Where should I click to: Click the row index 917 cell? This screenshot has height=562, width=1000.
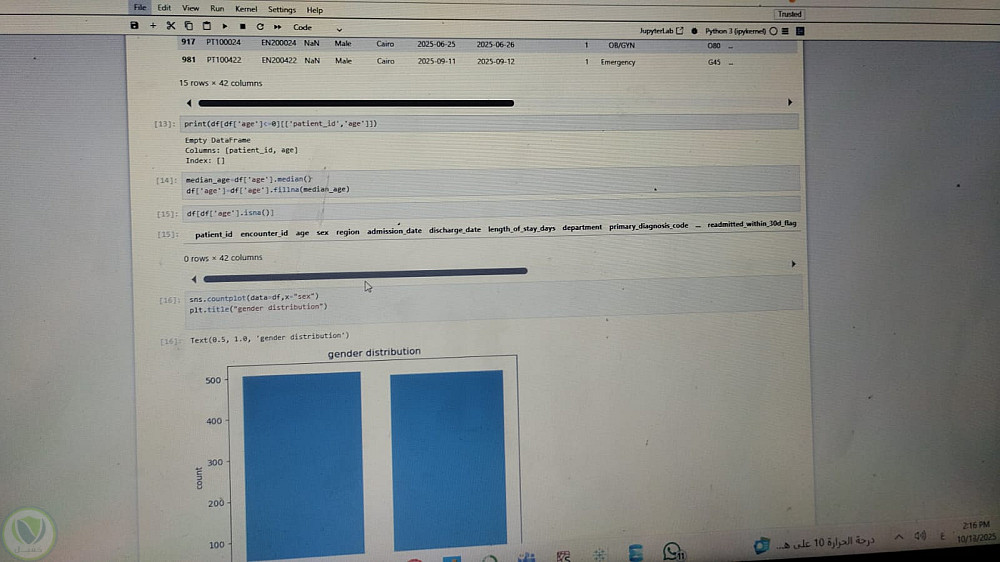coord(188,41)
